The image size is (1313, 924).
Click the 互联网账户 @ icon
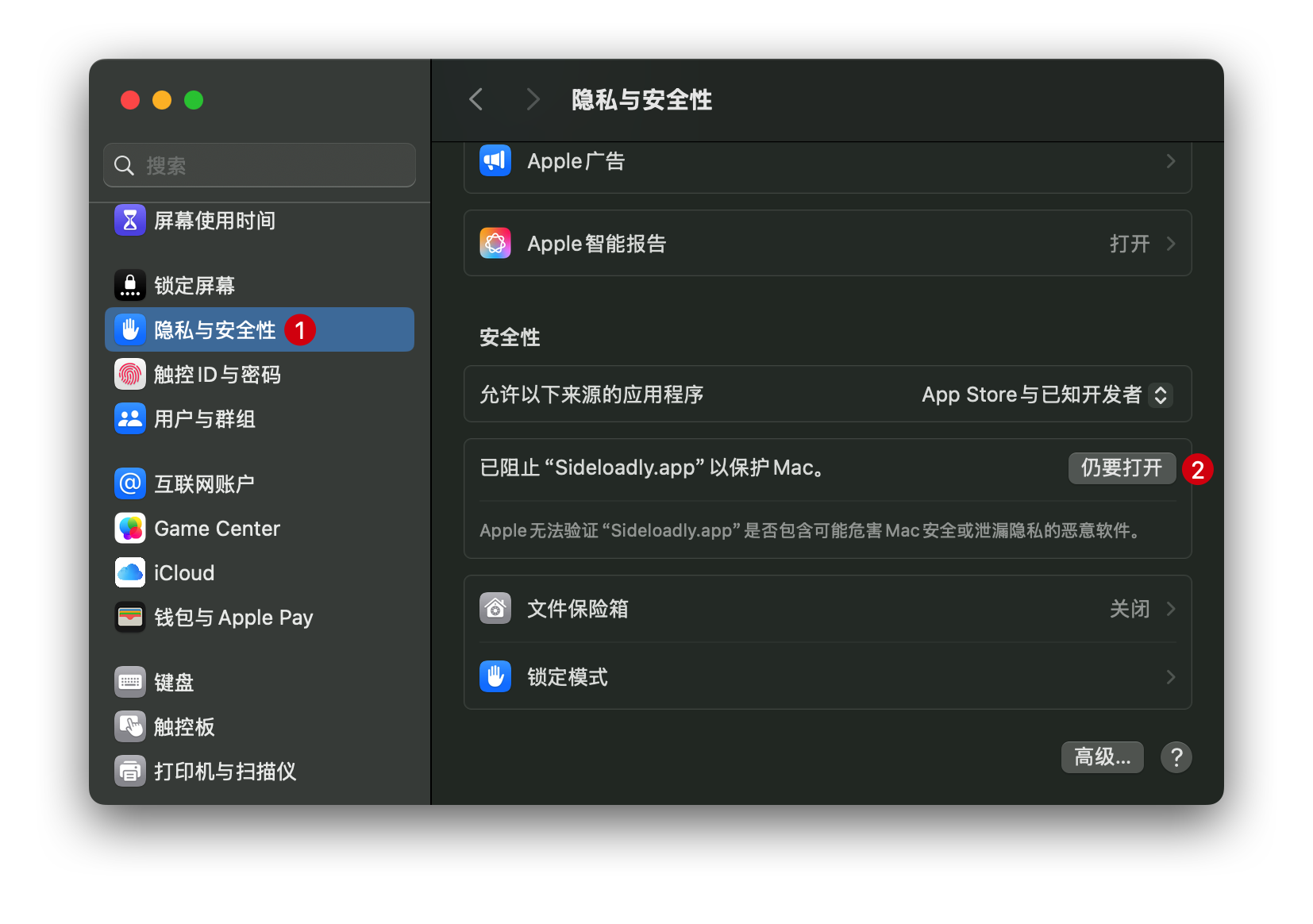pyautogui.click(x=130, y=484)
